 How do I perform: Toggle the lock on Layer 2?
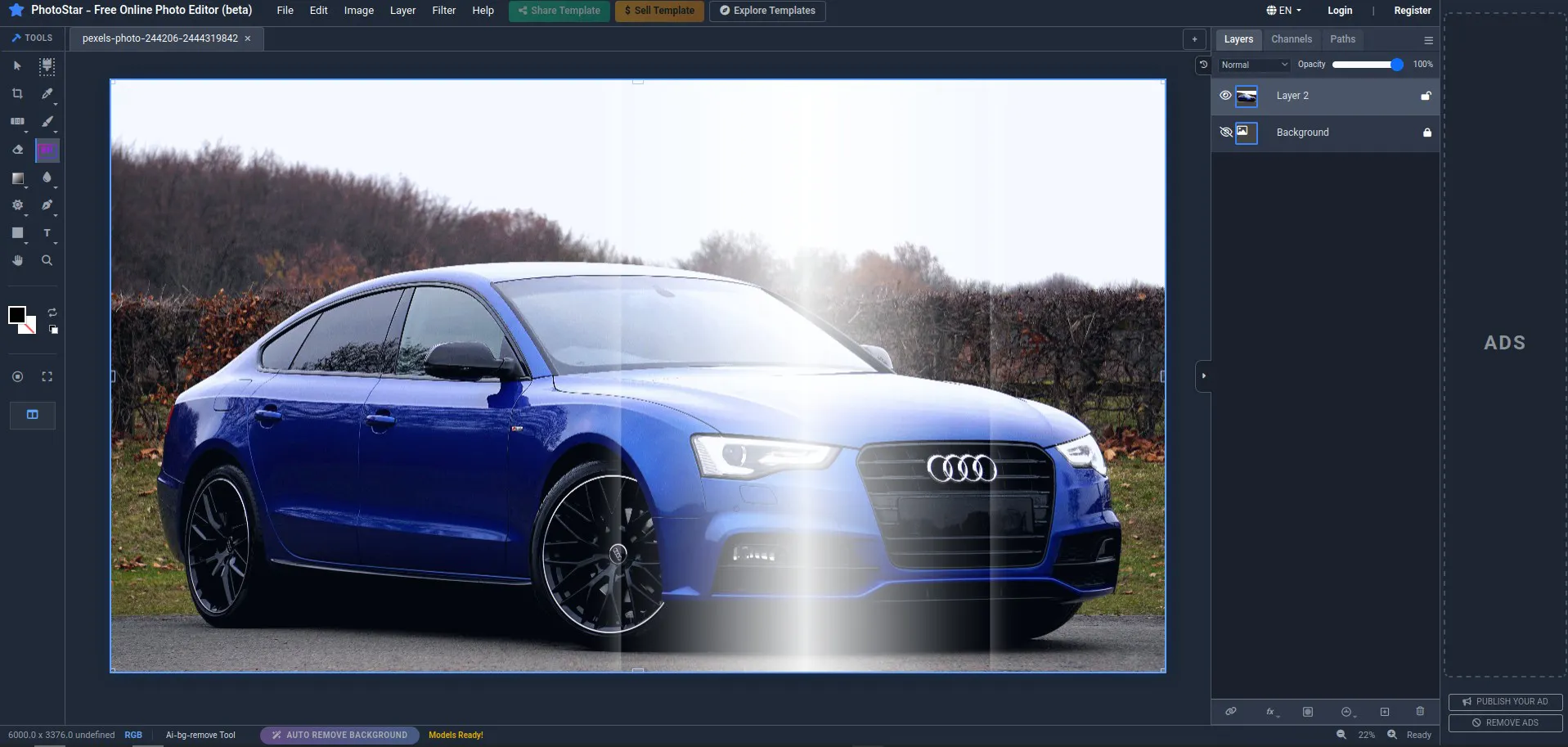tap(1426, 96)
